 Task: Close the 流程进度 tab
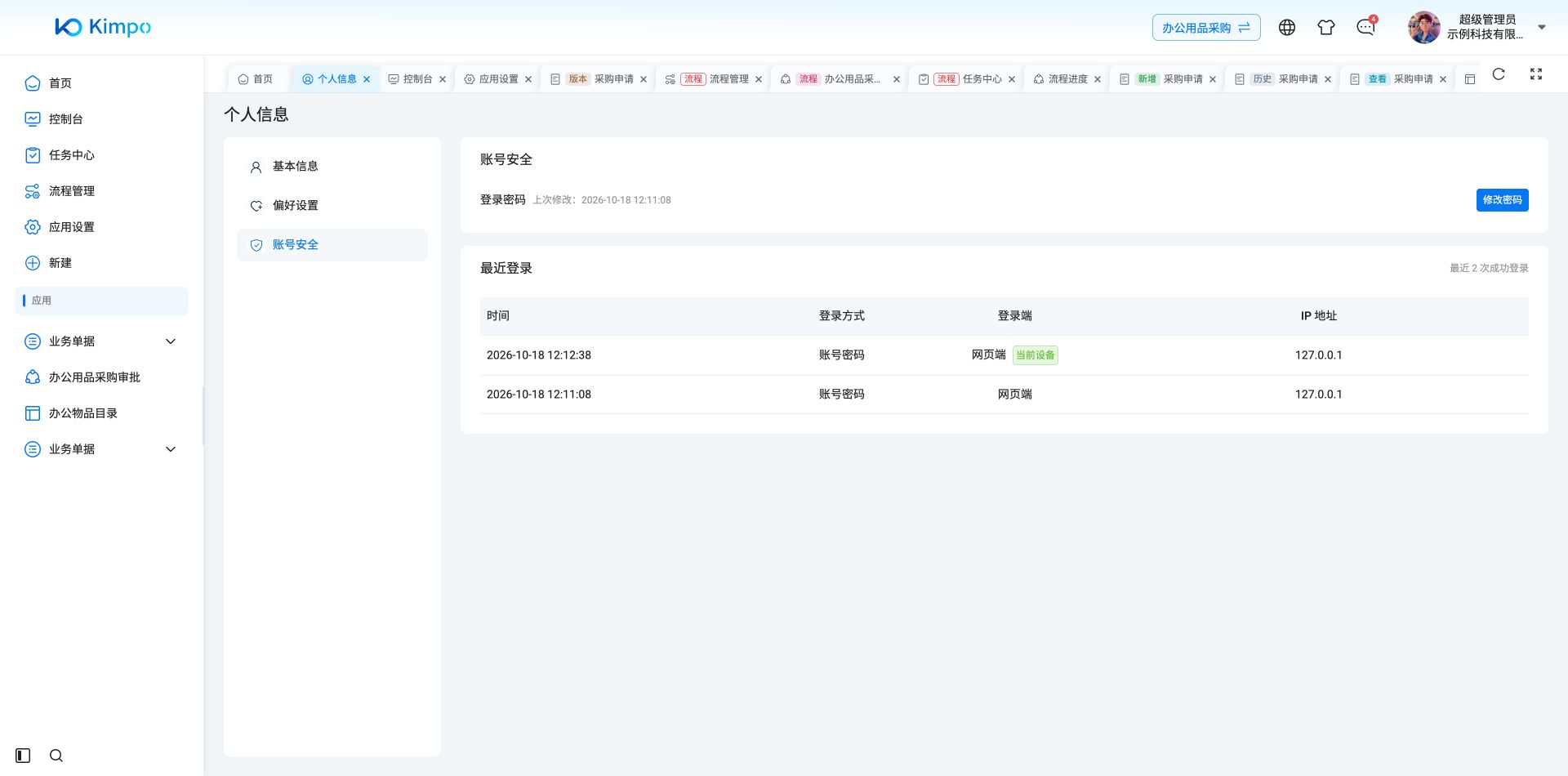(x=1098, y=79)
